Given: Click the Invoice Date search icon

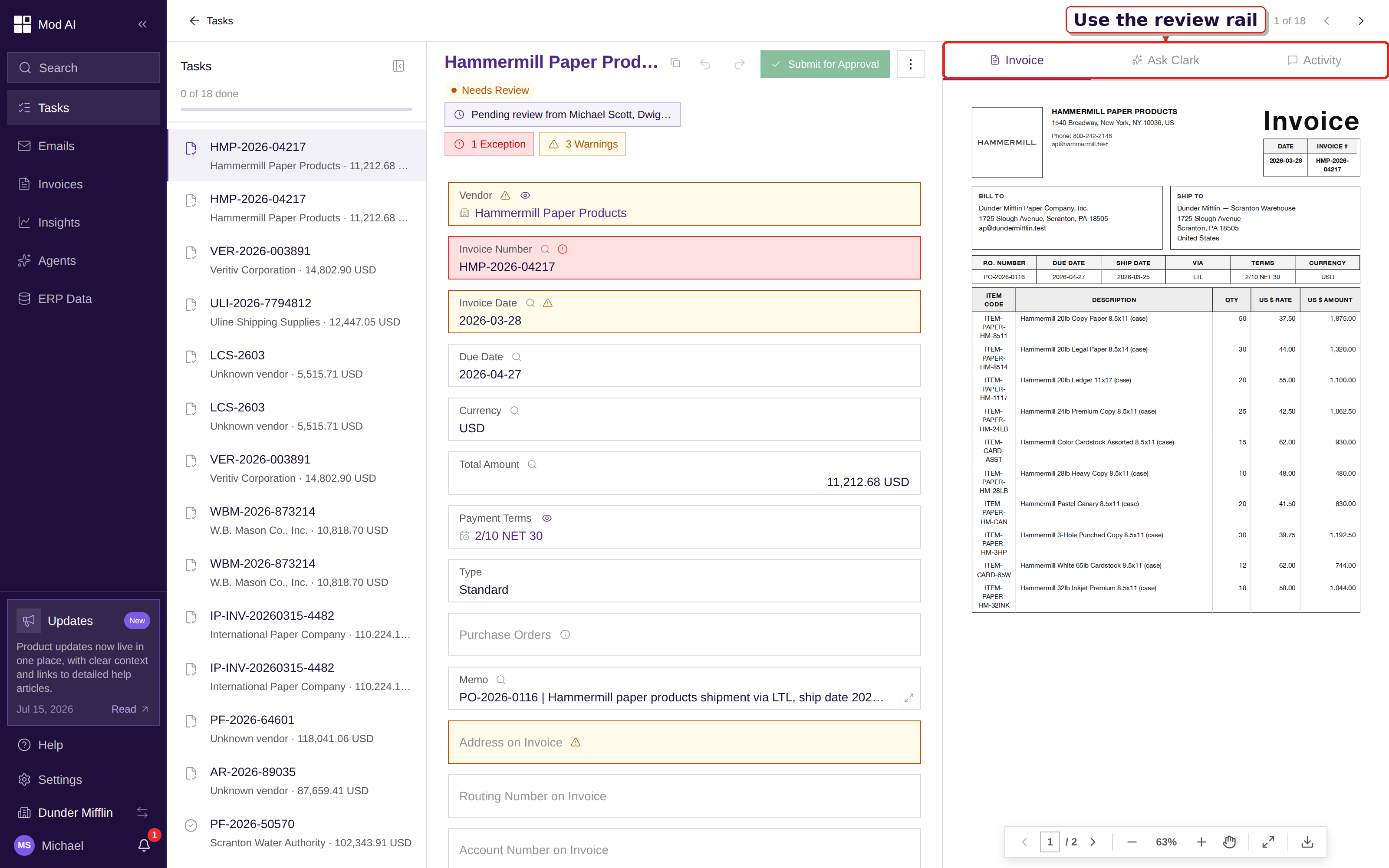Looking at the screenshot, I should 530,303.
